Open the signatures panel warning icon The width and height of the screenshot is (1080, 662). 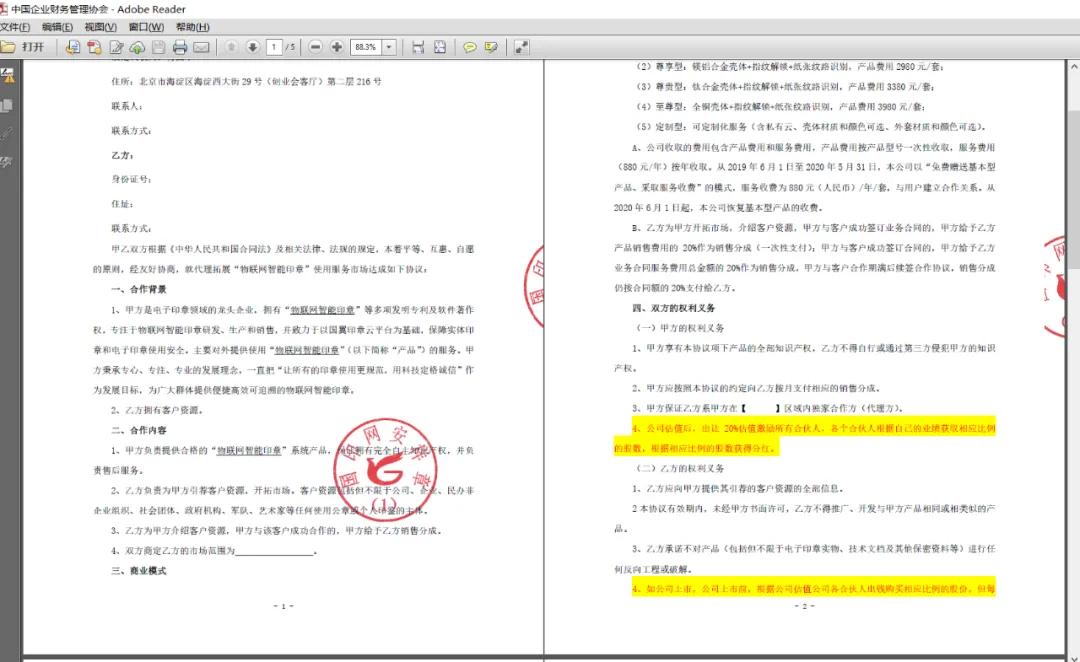(x=8, y=75)
